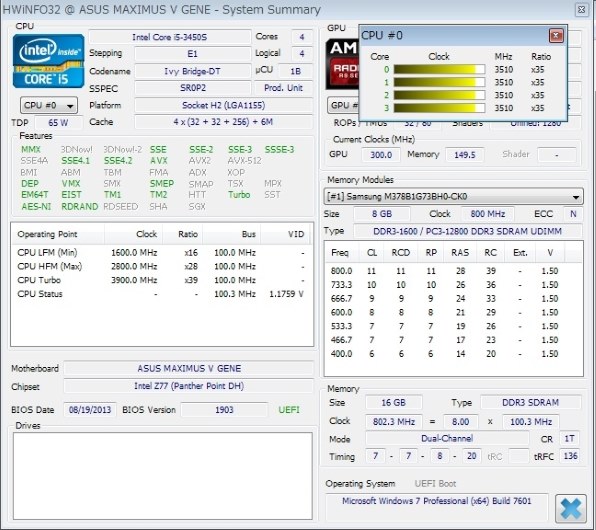Screen dimensions: 596x530
Task: Click the Intel Core i5 logo
Action: point(48,61)
